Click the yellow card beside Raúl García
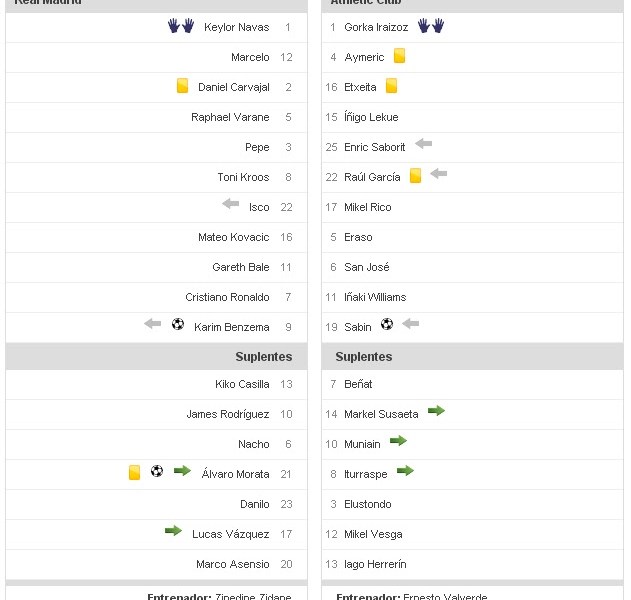The image size is (631, 600). pos(415,176)
